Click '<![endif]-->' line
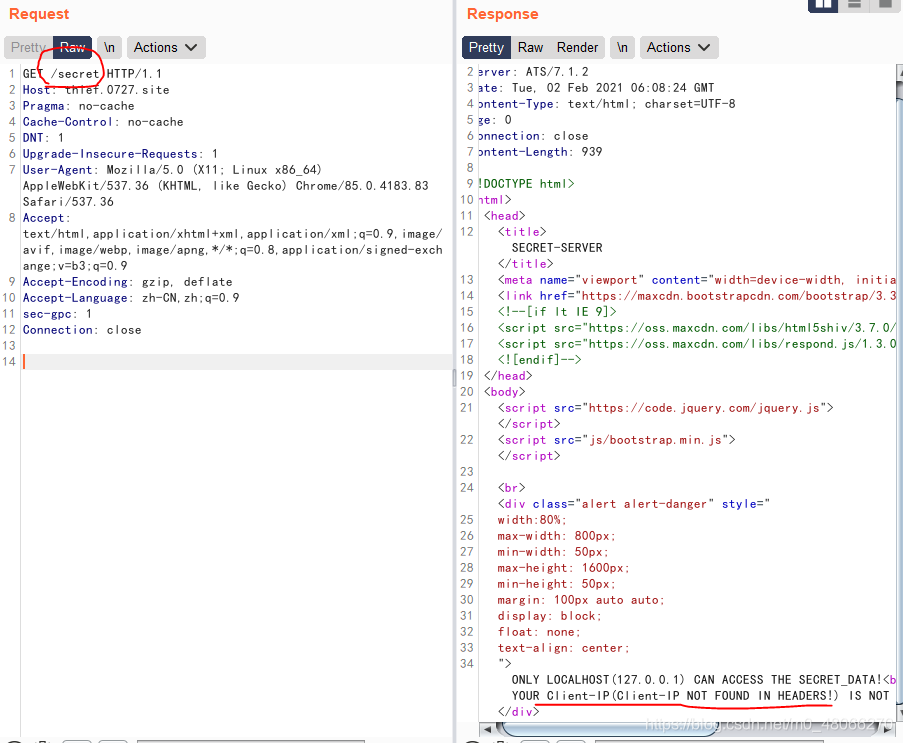903x743 pixels. pos(540,360)
